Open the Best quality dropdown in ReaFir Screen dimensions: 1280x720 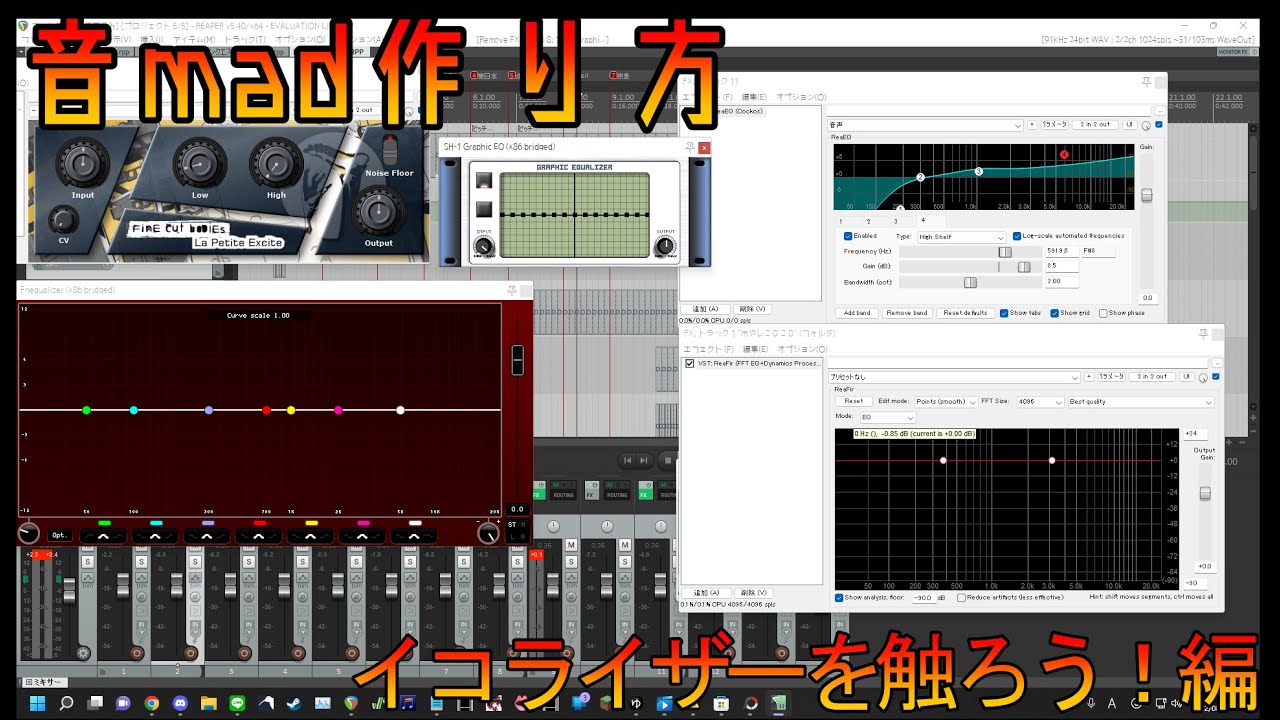coord(1141,402)
